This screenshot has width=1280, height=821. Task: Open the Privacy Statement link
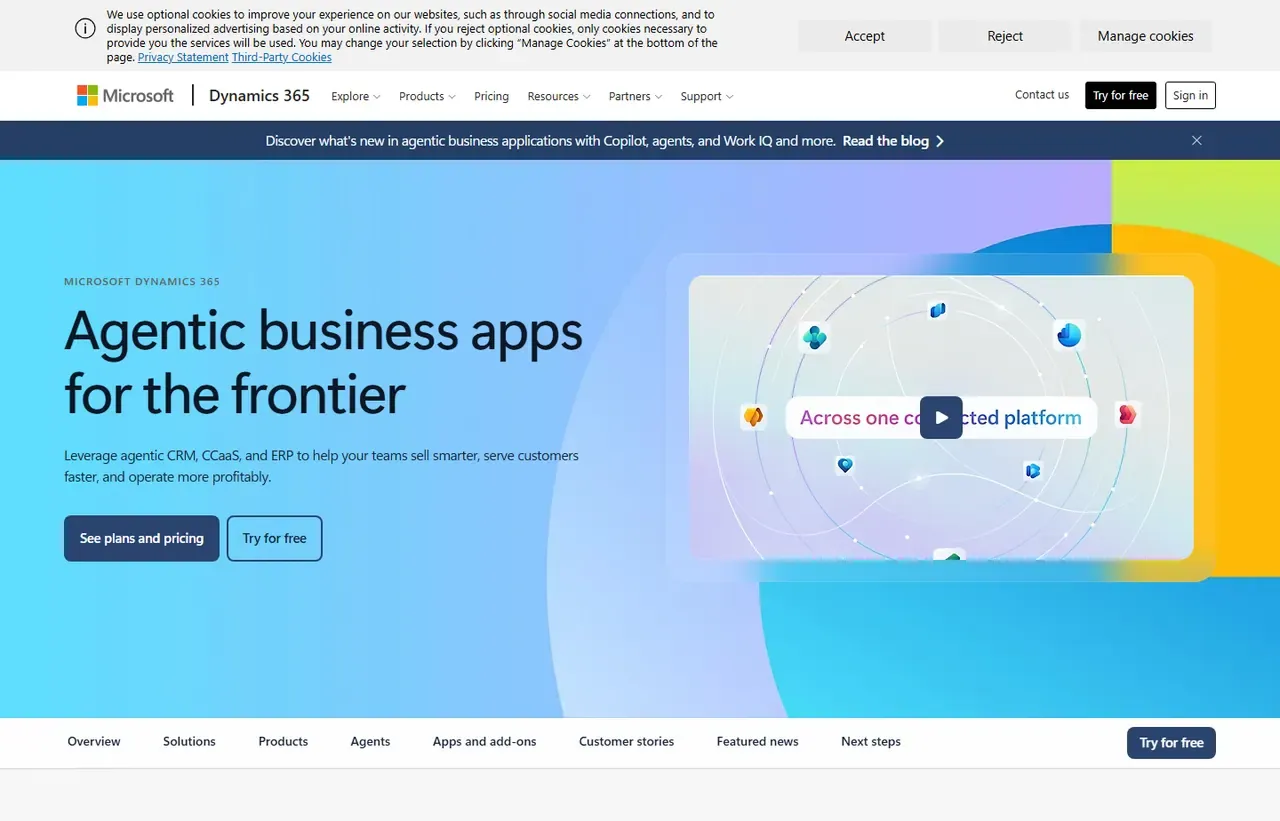pos(183,58)
